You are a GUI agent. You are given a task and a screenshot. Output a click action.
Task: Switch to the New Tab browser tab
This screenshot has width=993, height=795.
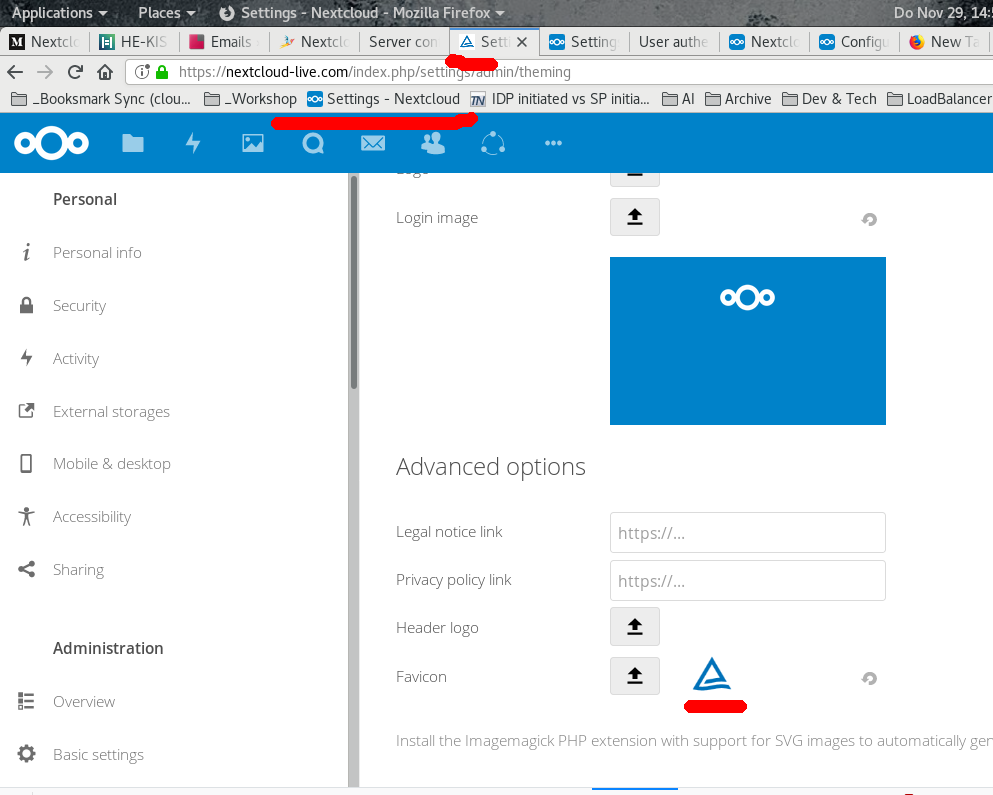[x=946, y=42]
